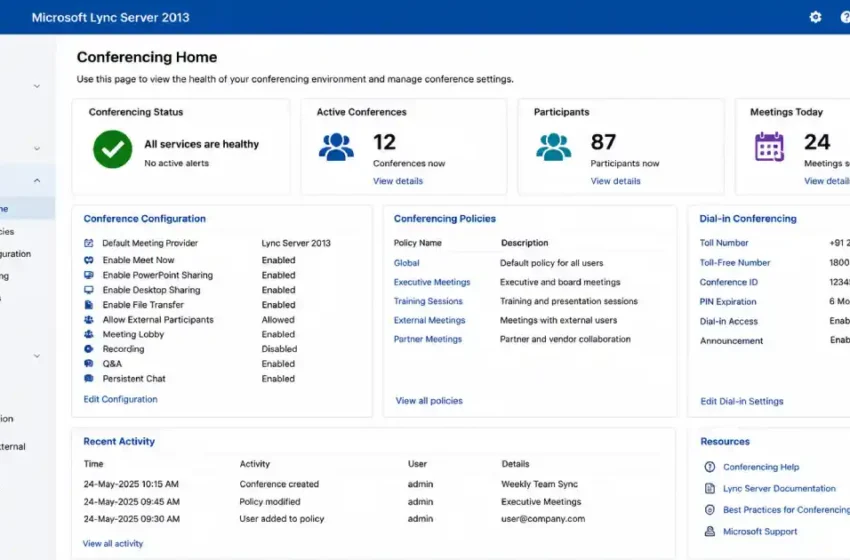Viewport: 850px width, 560px height.
Task: Click the Active Conferences people icon
Action: click(336, 147)
